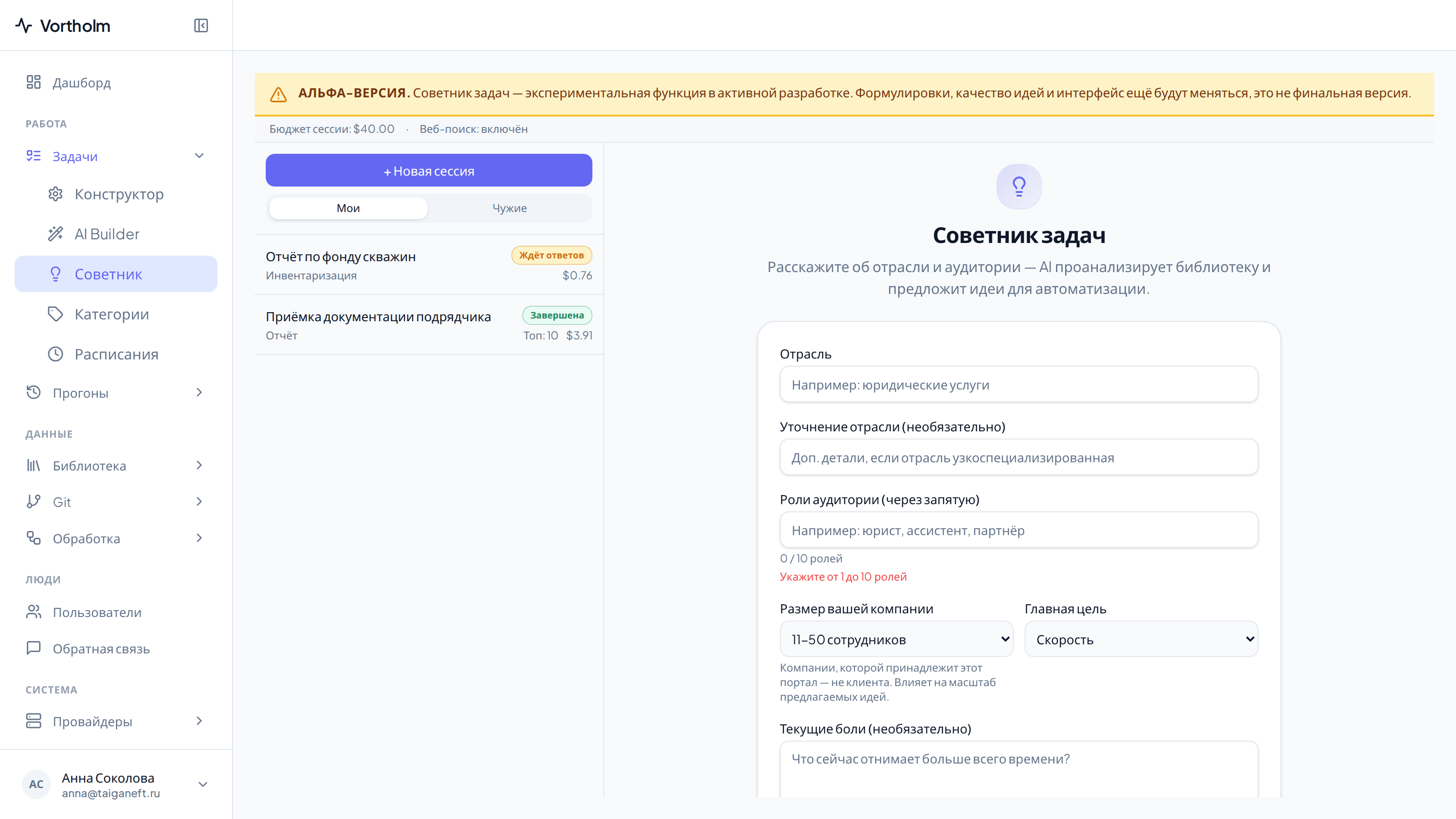The image size is (1456, 819).
Task: Click the Расписания clock icon
Action: tap(56, 354)
